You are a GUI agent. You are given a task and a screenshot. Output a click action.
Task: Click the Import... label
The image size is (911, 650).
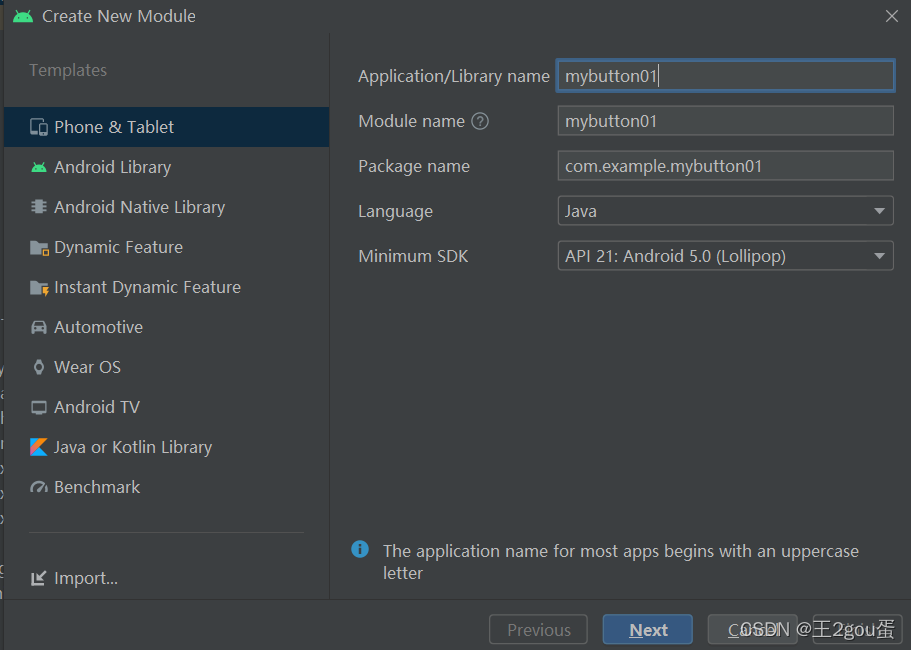[x=86, y=578]
